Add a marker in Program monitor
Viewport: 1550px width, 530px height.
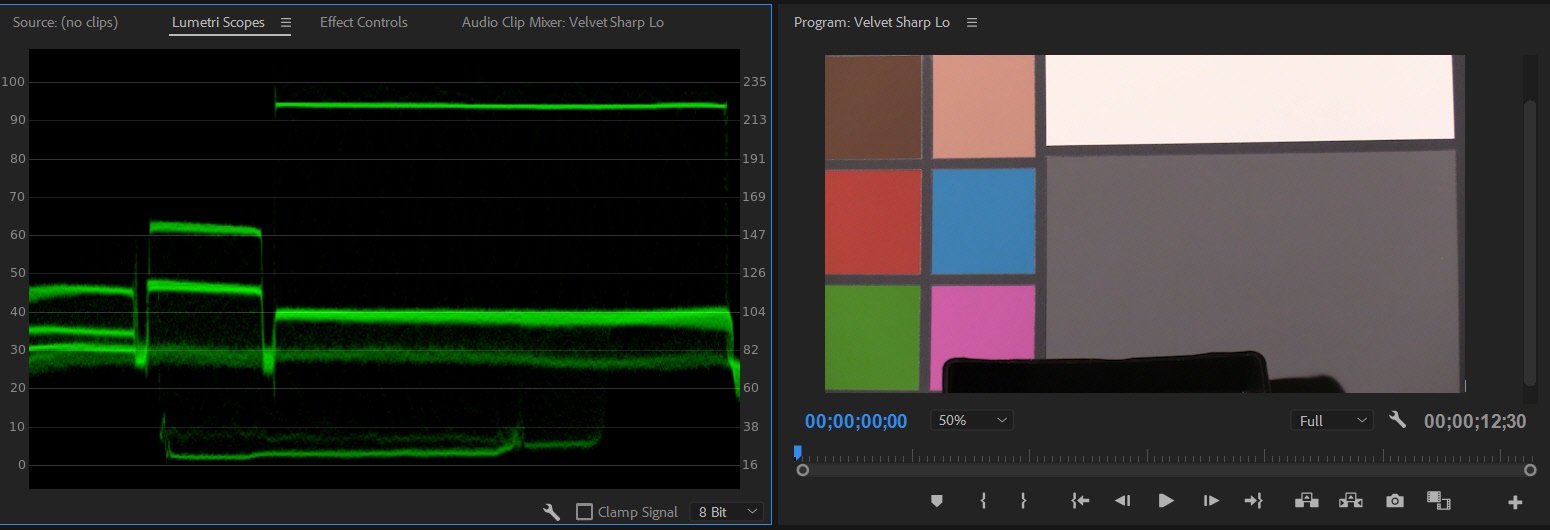coord(937,501)
